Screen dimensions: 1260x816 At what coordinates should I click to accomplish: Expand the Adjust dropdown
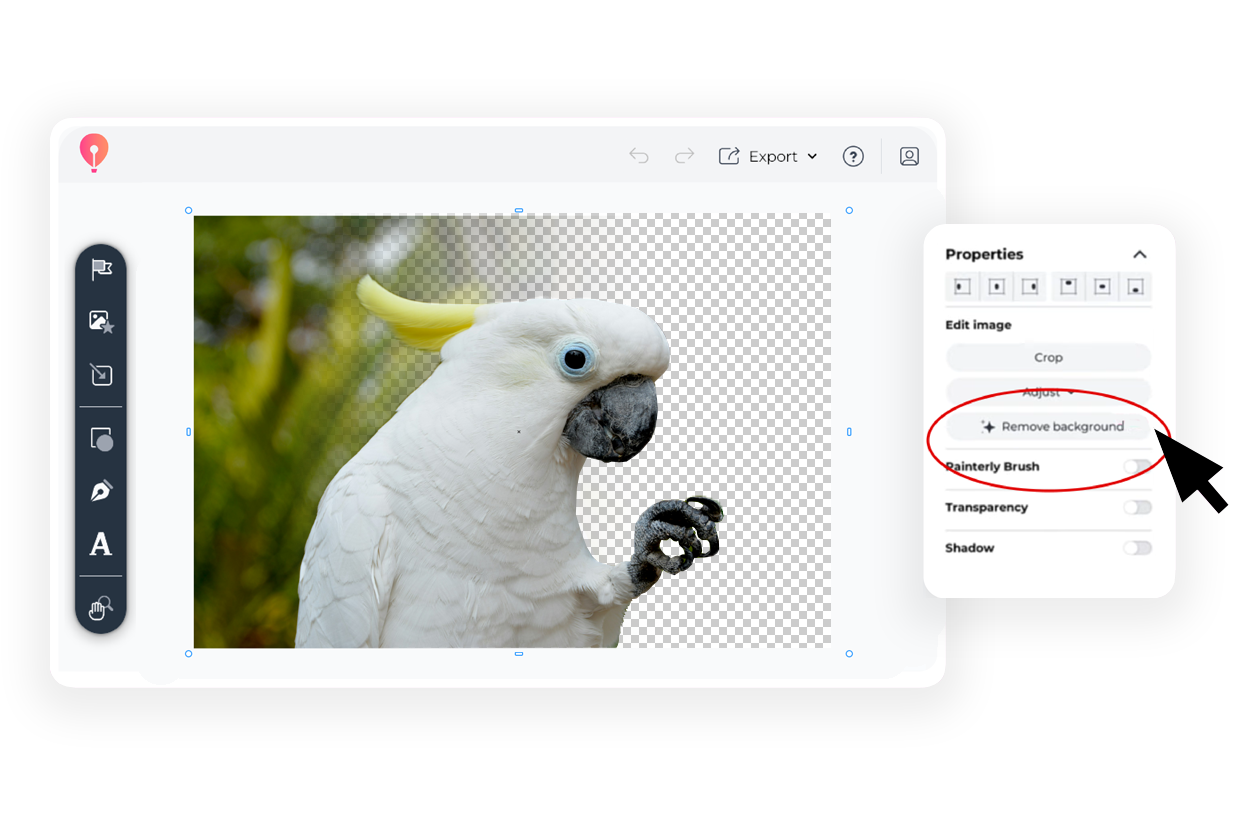tap(1048, 392)
